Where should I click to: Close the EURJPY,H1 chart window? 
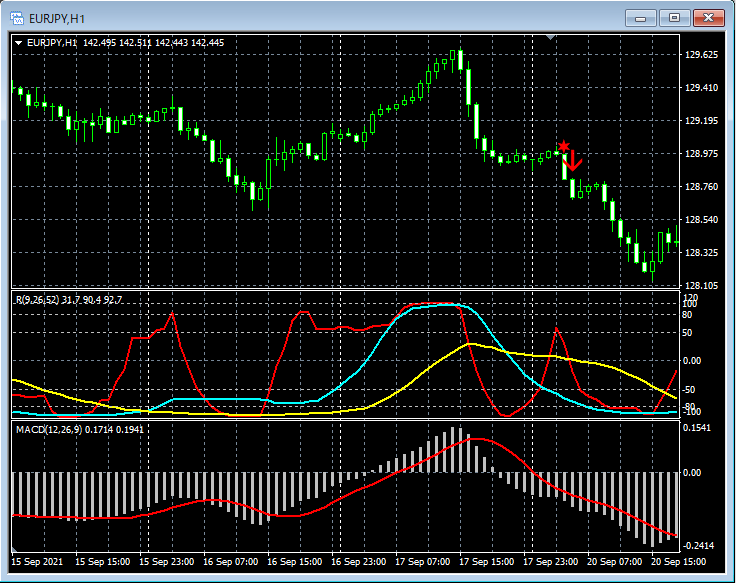[x=708, y=17]
